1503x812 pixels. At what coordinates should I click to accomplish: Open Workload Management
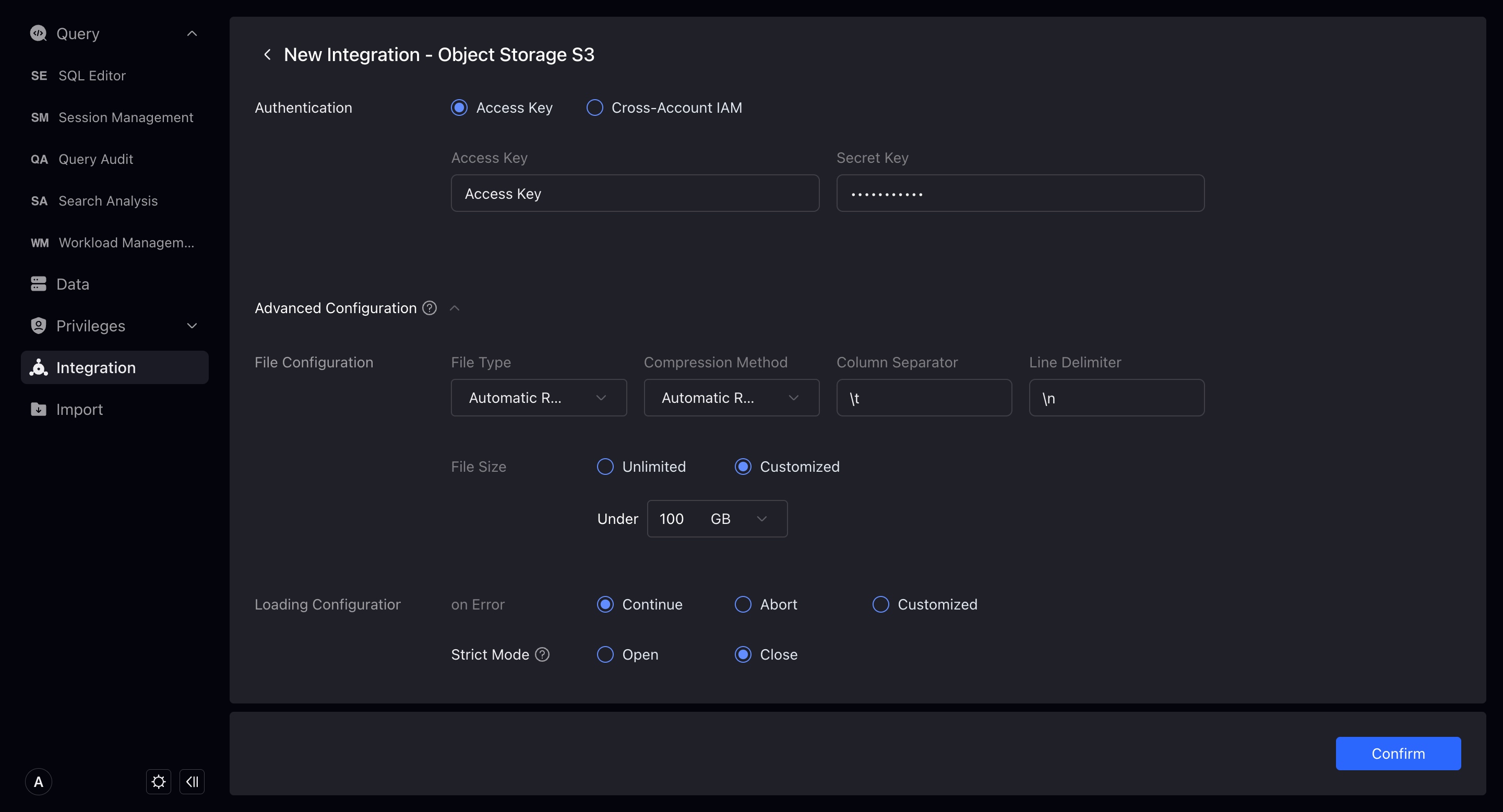(x=126, y=243)
